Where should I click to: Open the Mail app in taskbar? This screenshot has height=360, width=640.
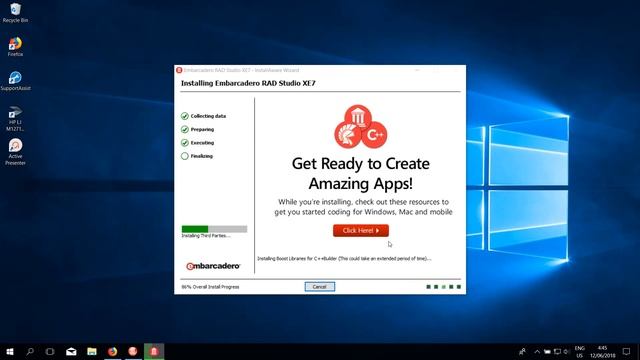71,351
